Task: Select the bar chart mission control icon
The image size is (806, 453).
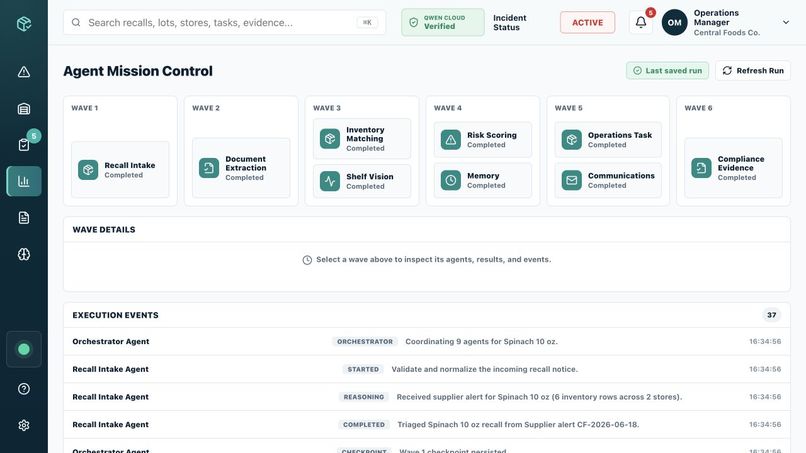Action: click(24, 181)
